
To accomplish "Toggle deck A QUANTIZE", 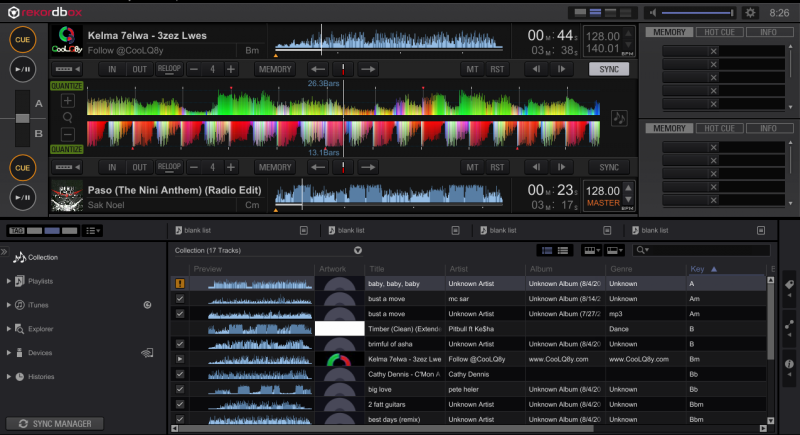I will (66, 86).
